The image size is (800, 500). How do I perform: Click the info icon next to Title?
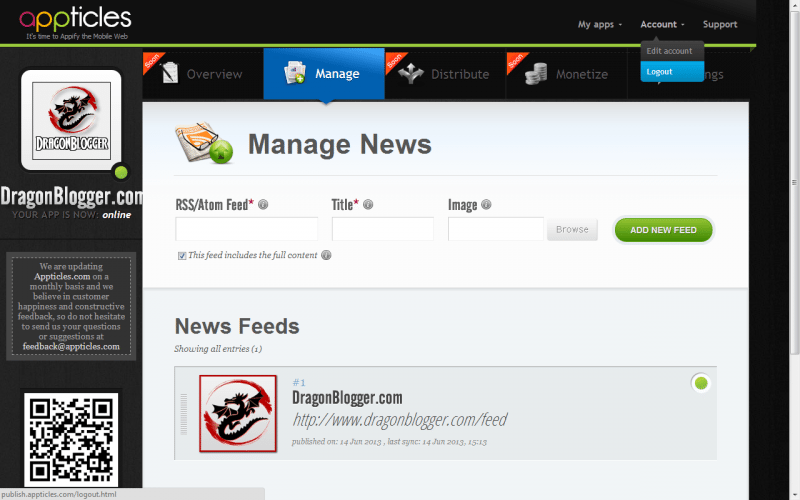click(x=368, y=205)
